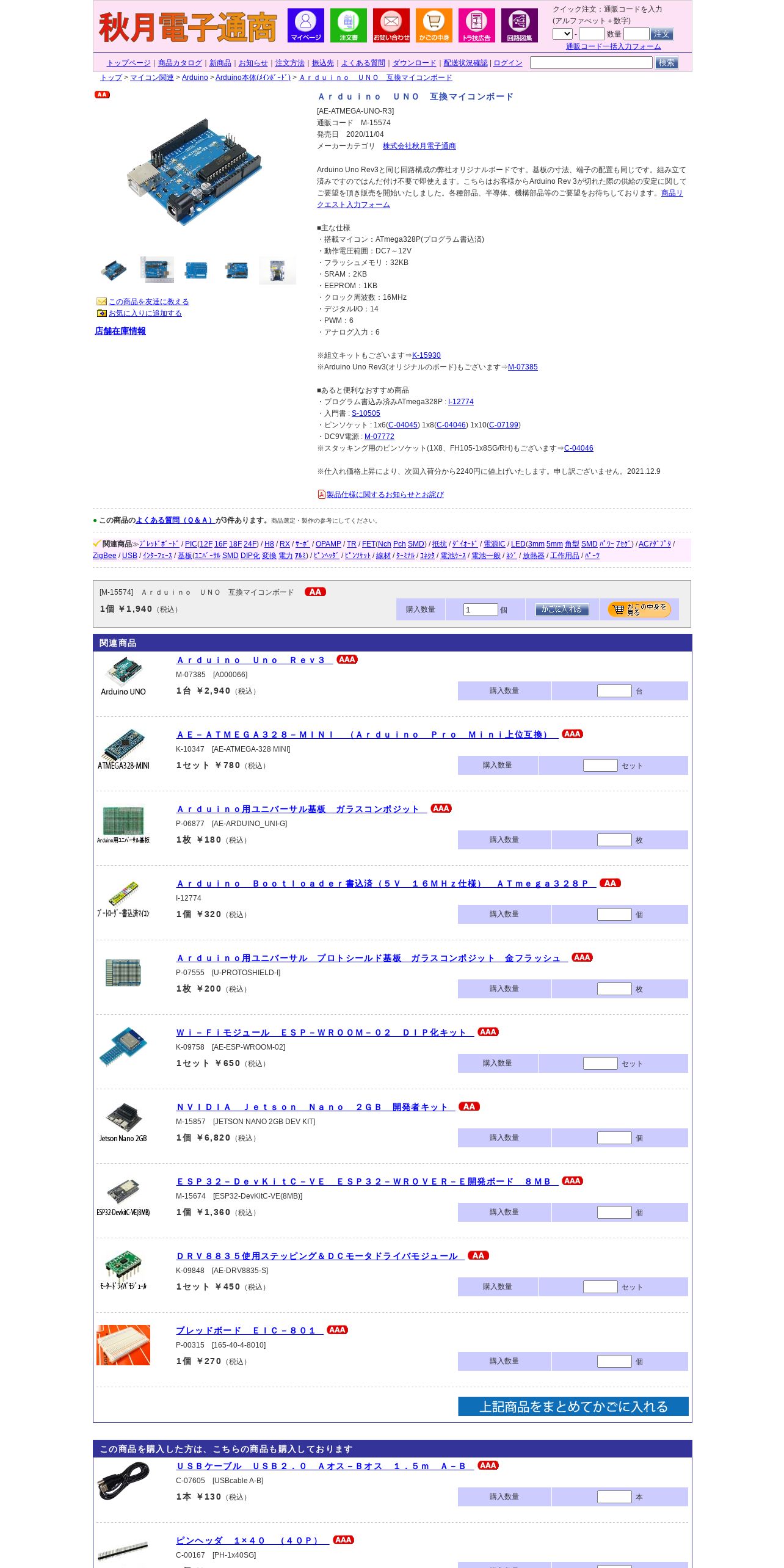The image size is (784, 1568).
Task: Open the かごの中身 cart icon
Action: pyautogui.click(x=434, y=25)
